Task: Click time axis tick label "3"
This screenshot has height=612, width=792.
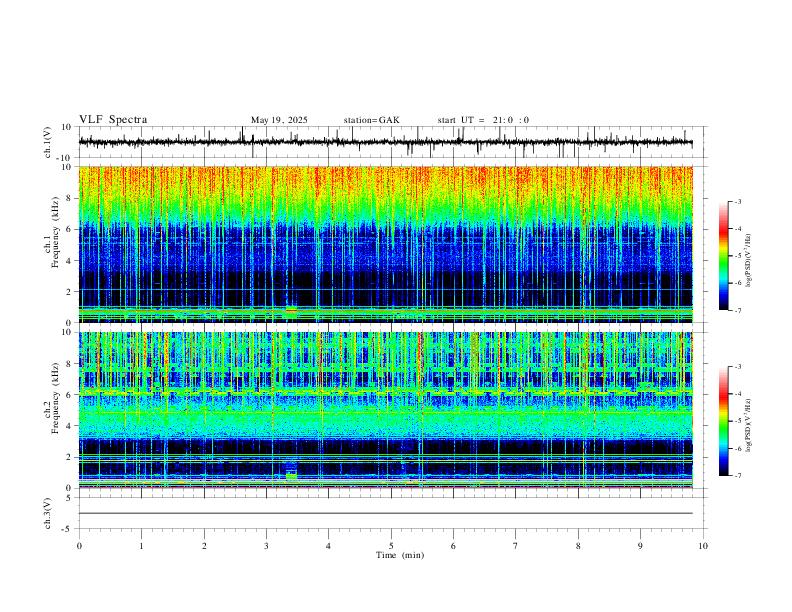Action: pyautogui.click(x=266, y=546)
